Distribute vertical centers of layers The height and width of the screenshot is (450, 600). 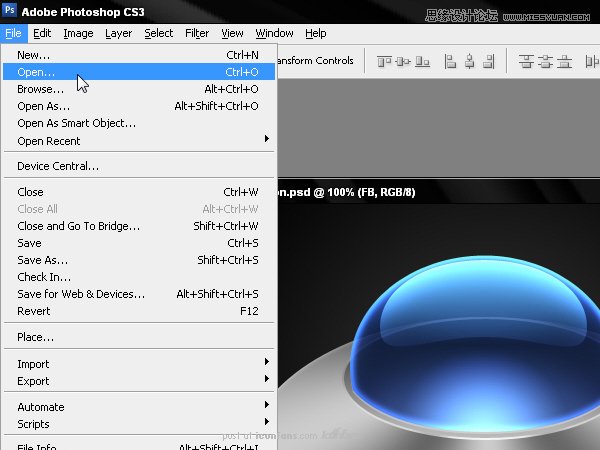click(545, 61)
